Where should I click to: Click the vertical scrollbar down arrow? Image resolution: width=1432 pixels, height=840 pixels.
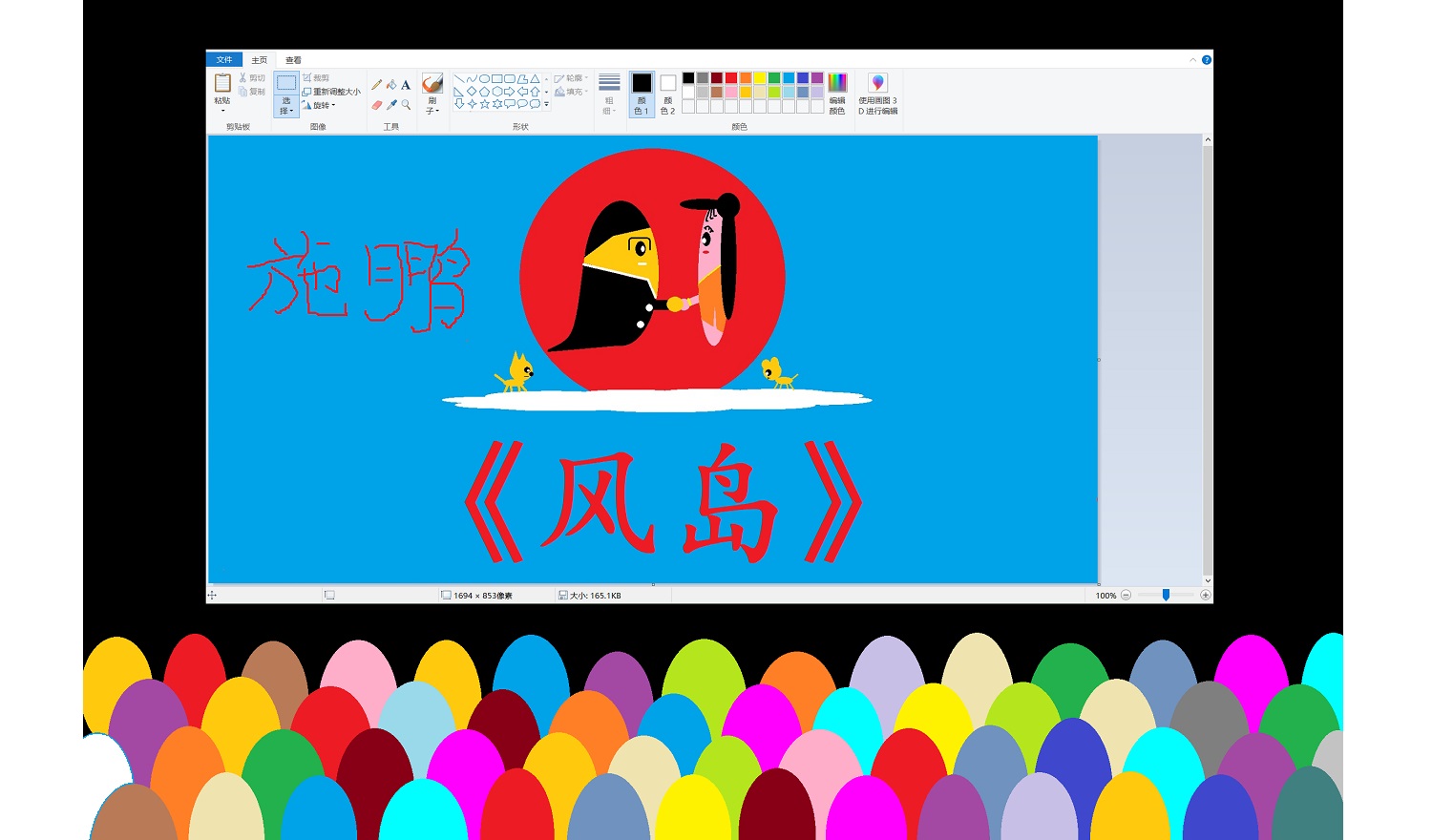[1208, 580]
